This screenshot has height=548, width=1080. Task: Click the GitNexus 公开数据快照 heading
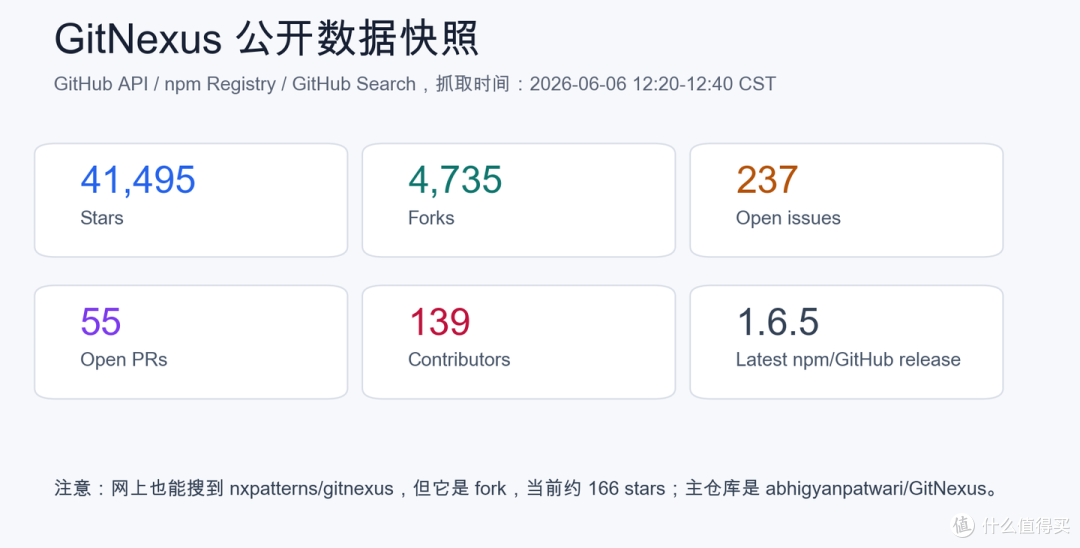[x=266, y=39]
